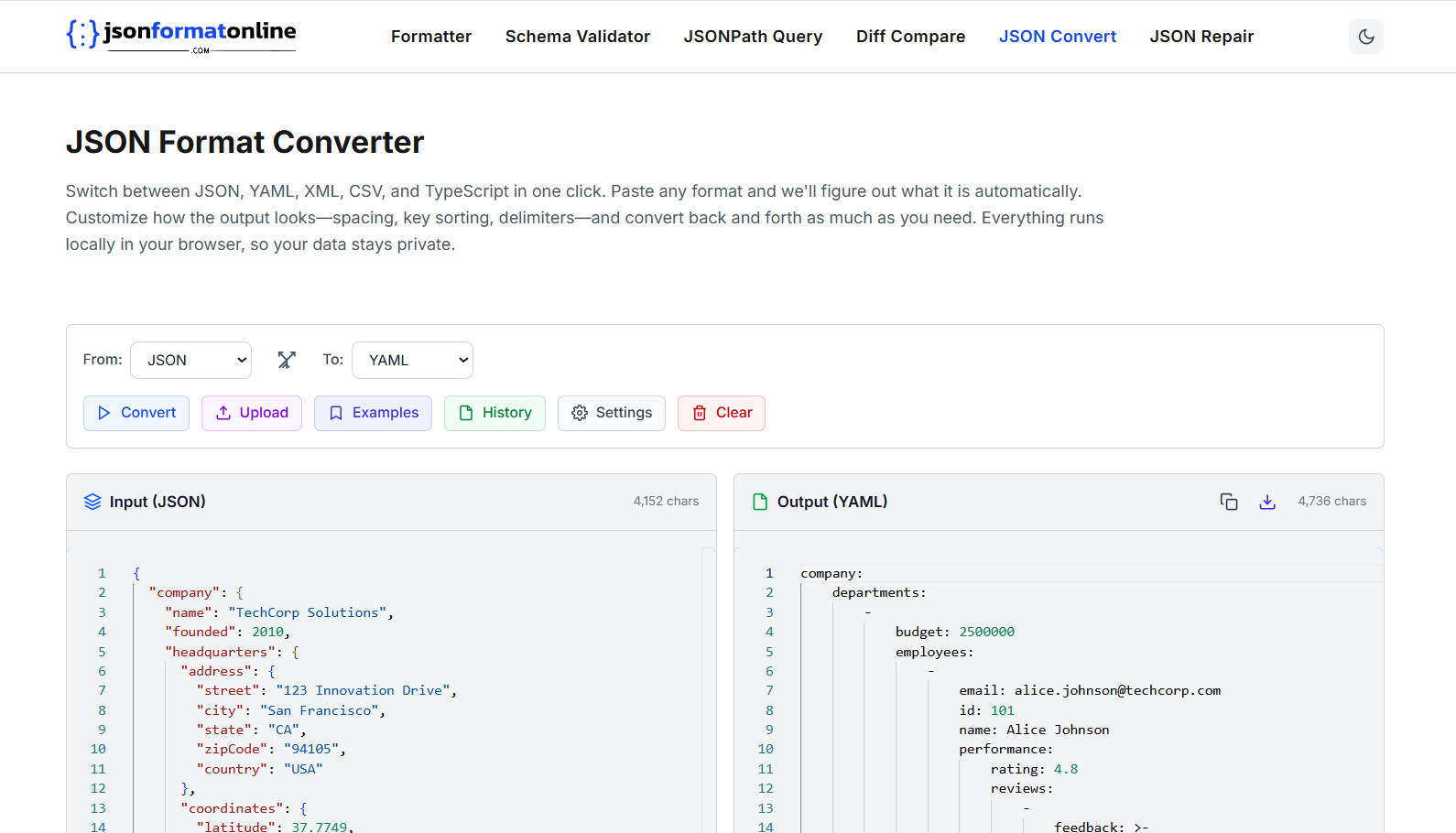Click the jsonformatonline logo
The width and height of the screenshot is (1456, 833).
pyautogui.click(x=181, y=36)
